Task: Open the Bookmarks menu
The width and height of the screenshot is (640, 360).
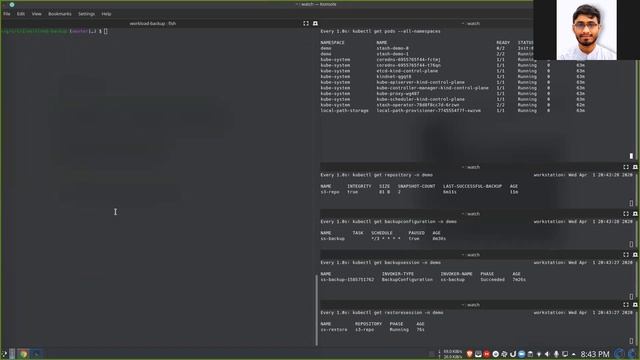Action: click(60, 14)
